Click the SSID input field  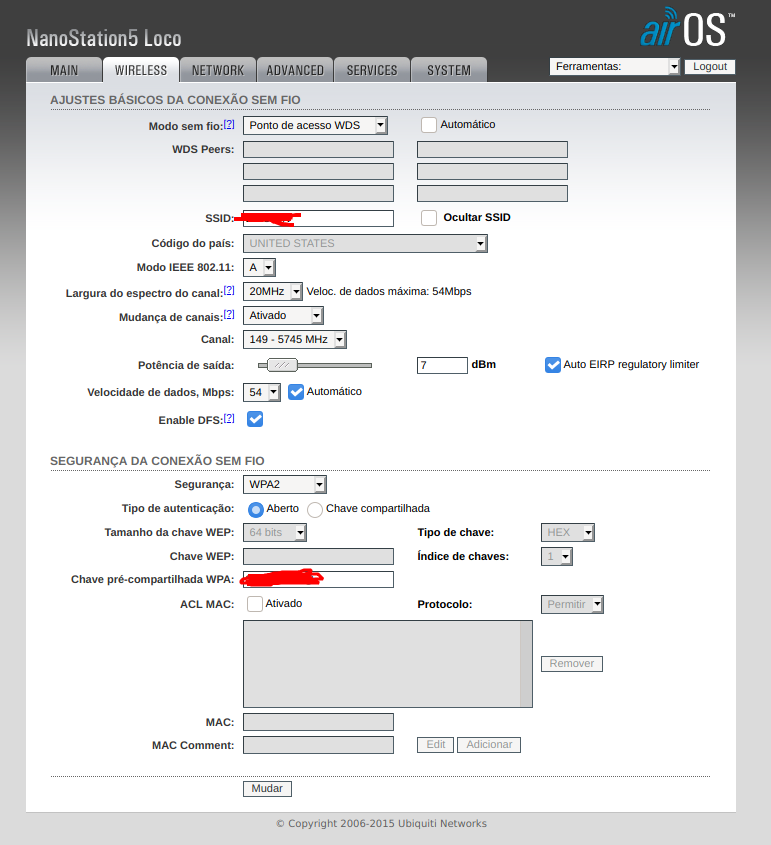point(318,218)
